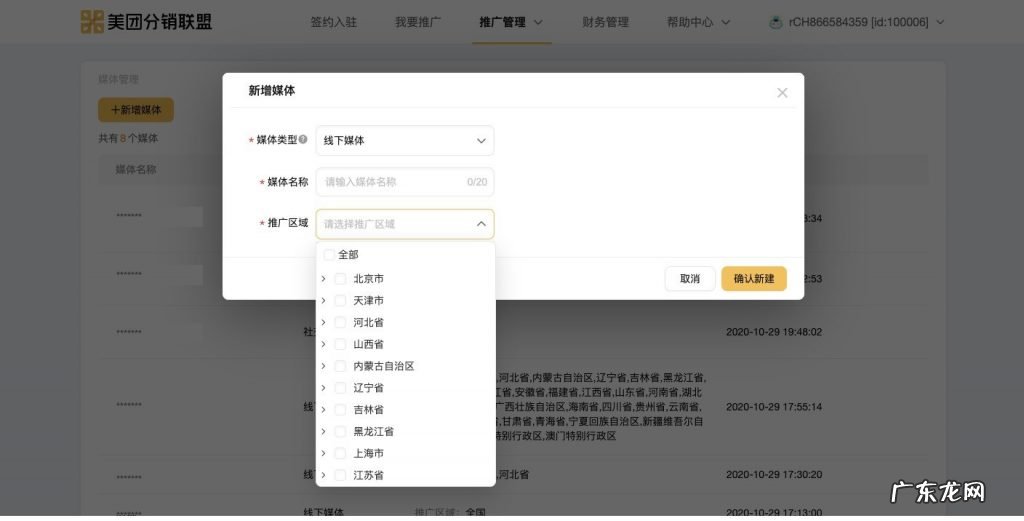This screenshot has height=521, width=1024.
Task: Open the 签约入驻 nav item
Action: [x=334, y=22]
